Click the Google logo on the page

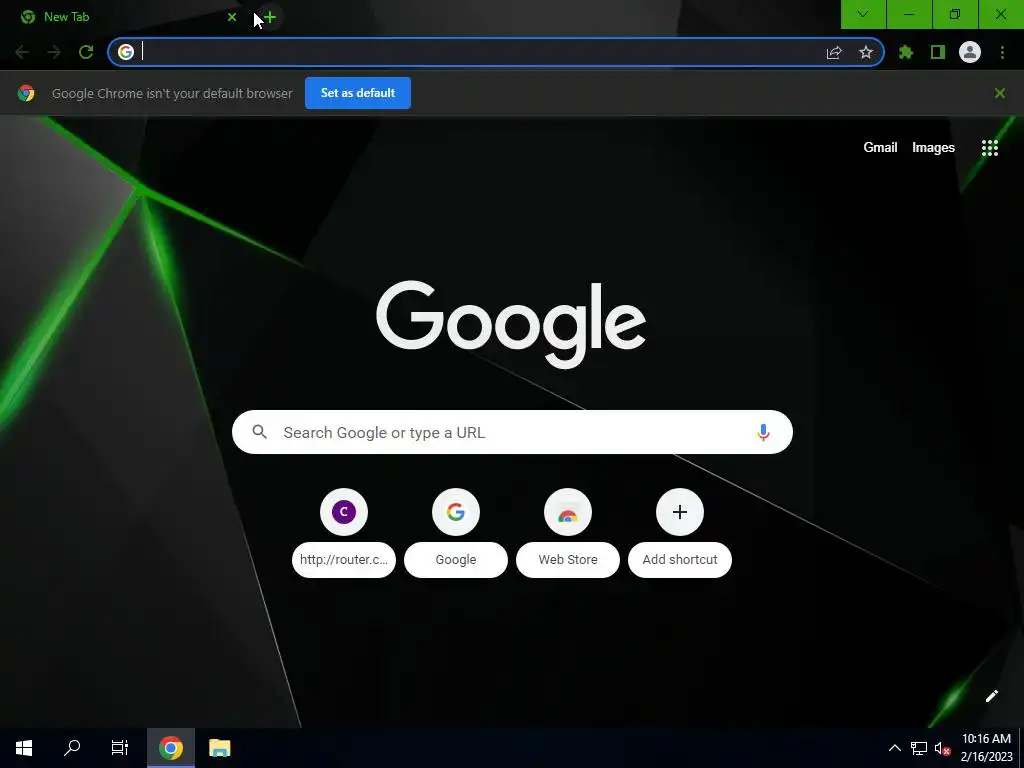click(511, 325)
